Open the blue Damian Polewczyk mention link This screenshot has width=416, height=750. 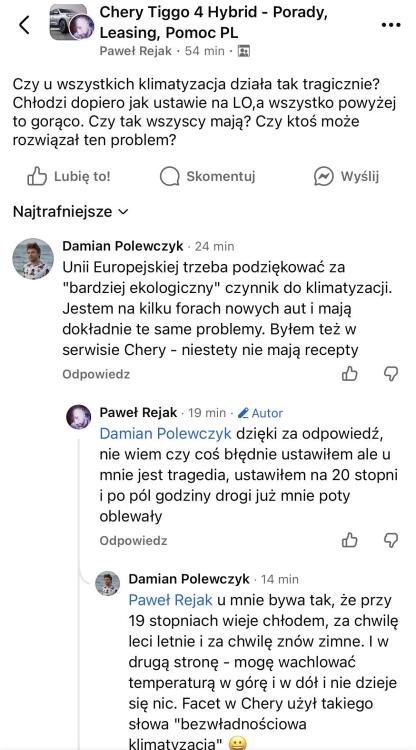(x=165, y=434)
